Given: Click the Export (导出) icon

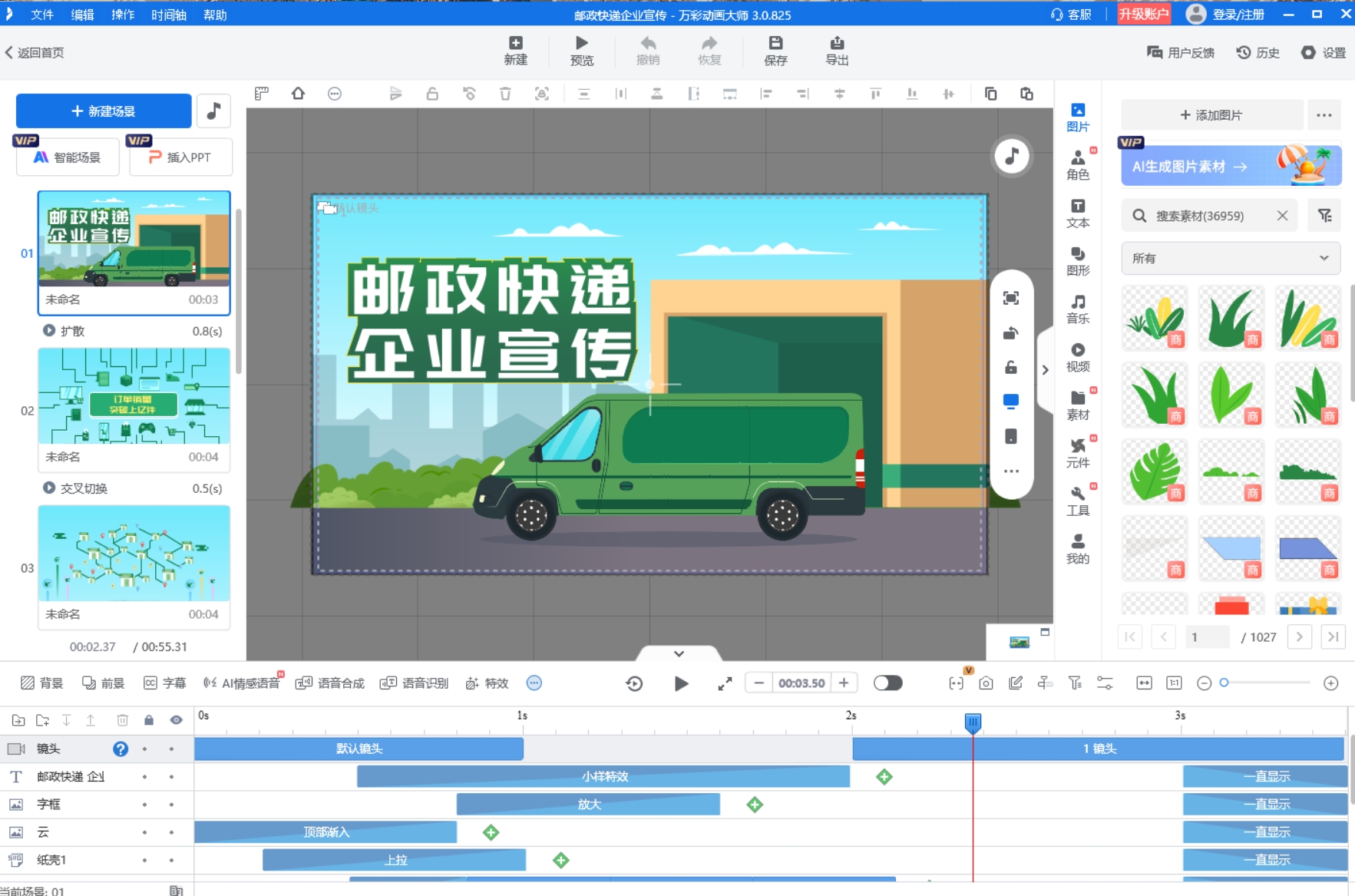Looking at the screenshot, I should pos(836,51).
